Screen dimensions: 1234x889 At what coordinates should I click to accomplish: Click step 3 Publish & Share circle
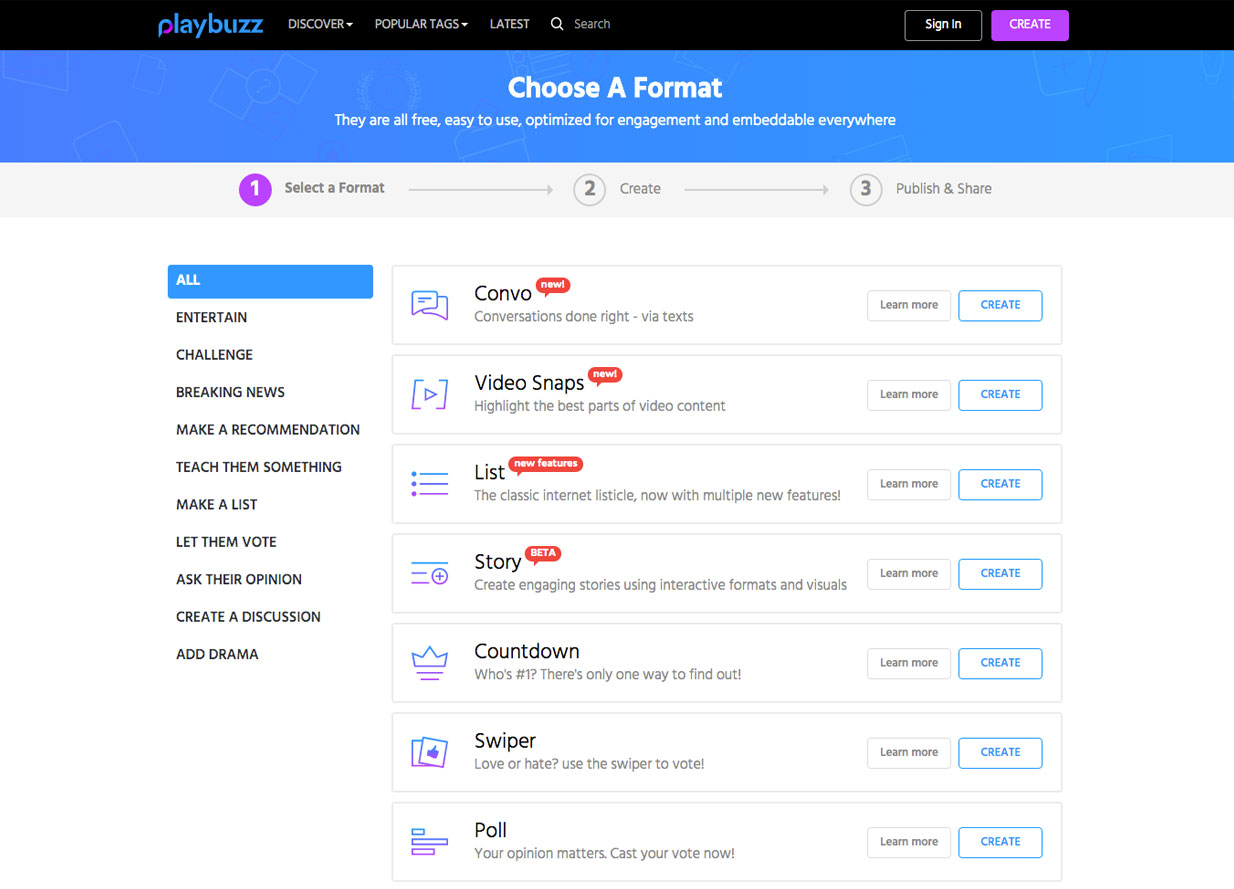tap(866, 189)
